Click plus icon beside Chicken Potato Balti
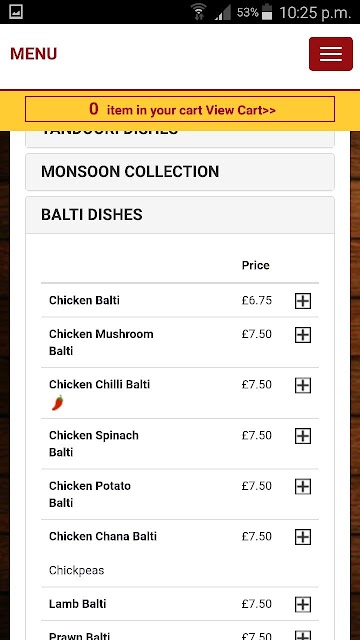The width and height of the screenshot is (360, 640). point(303,487)
